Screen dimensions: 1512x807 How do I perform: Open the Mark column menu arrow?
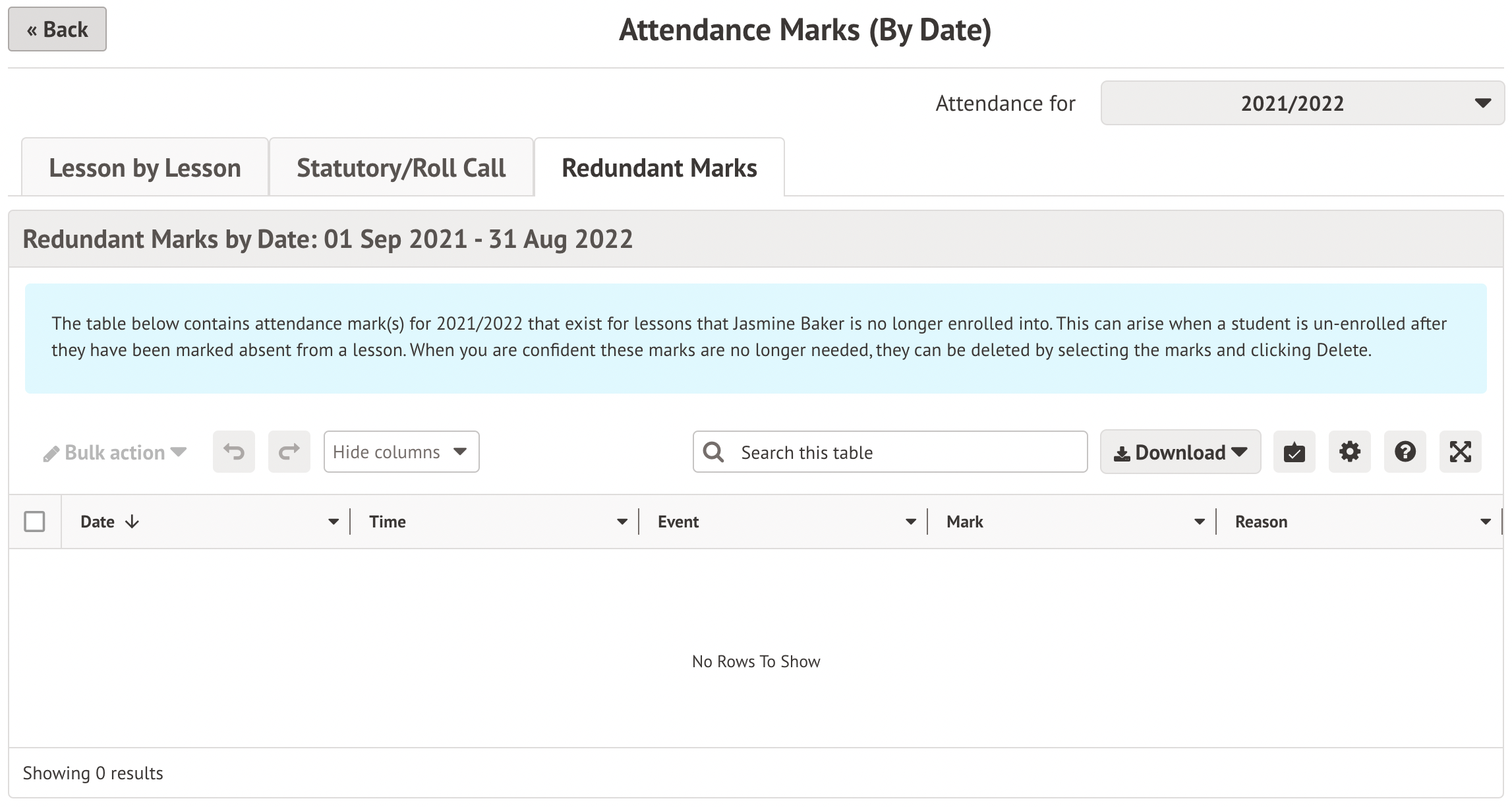coord(1199,522)
